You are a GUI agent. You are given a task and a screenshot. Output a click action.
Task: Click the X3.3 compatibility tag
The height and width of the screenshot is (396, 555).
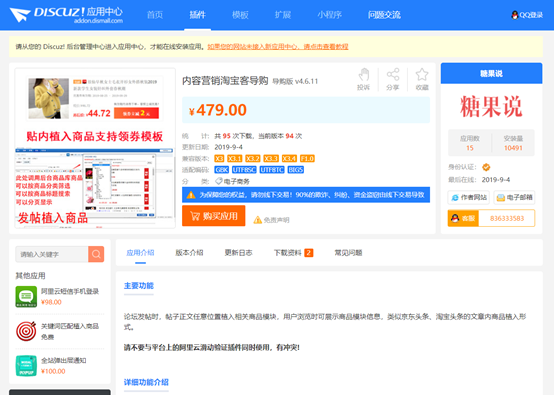pyautogui.click(x=271, y=159)
